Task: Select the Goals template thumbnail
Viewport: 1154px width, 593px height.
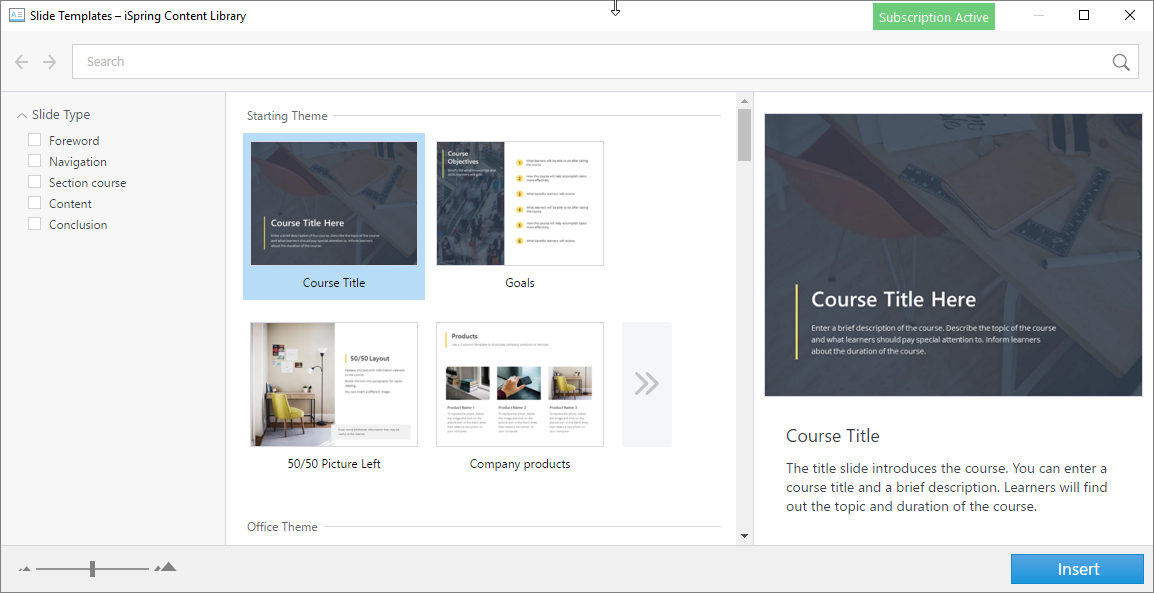Action: pos(520,203)
